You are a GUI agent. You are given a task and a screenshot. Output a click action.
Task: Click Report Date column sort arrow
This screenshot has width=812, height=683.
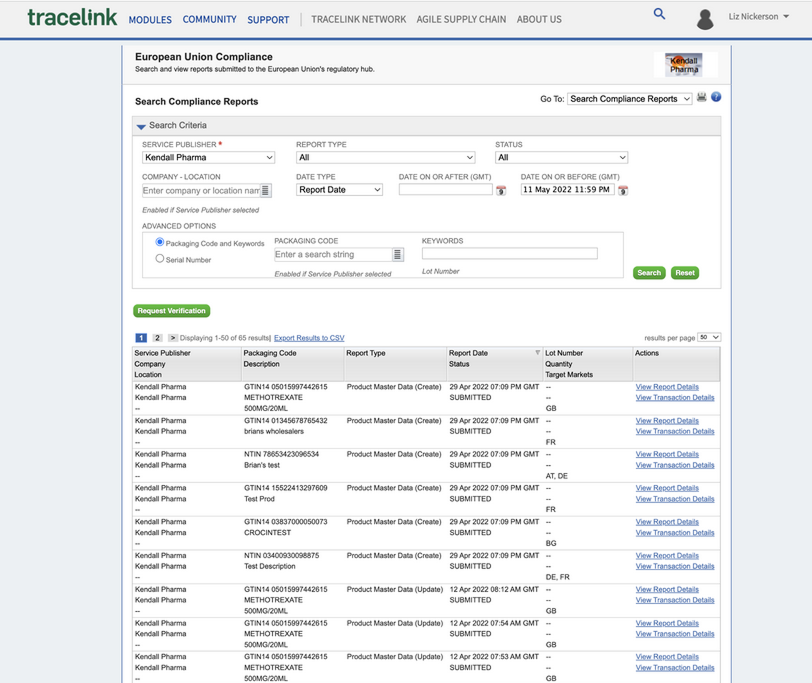pos(538,353)
